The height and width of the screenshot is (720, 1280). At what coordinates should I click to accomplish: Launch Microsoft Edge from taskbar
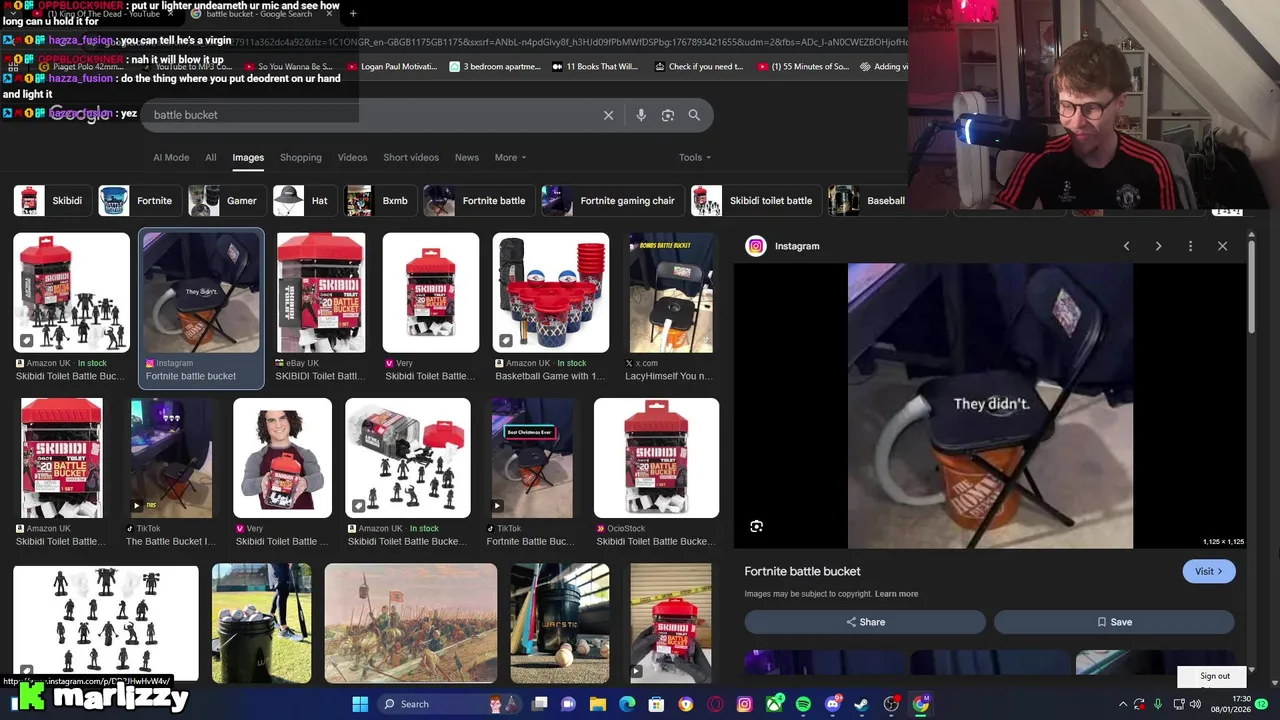point(627,704)
